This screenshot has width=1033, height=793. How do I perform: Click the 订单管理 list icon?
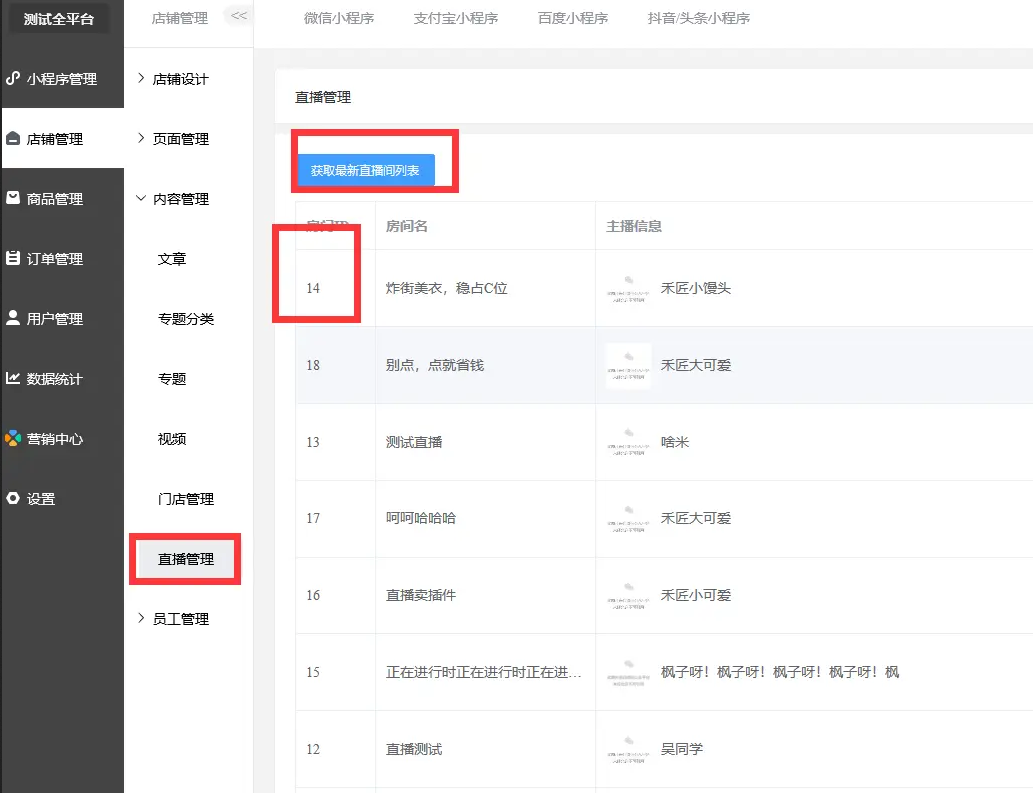click(13, 258)
